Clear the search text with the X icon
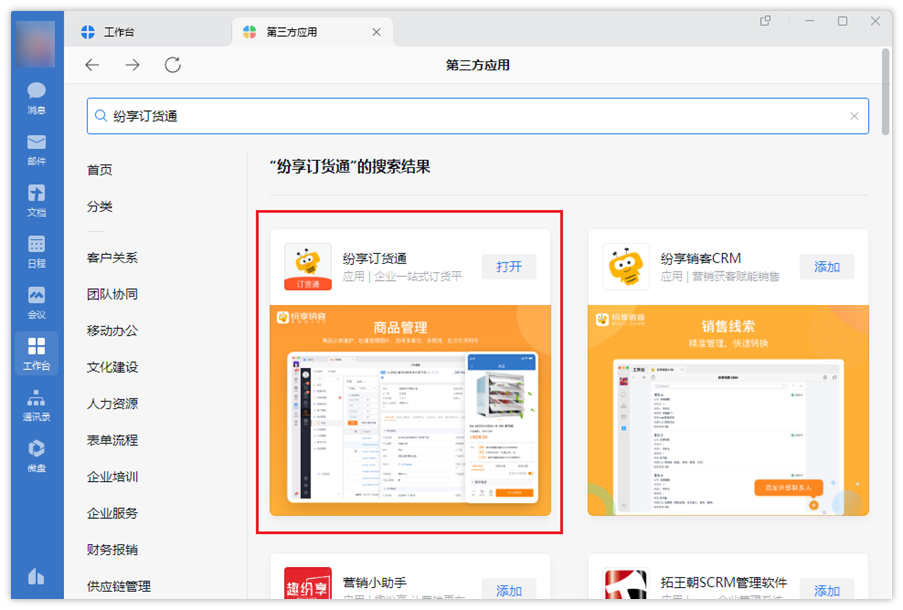The image size is (903, 610). tap(855, 116)
